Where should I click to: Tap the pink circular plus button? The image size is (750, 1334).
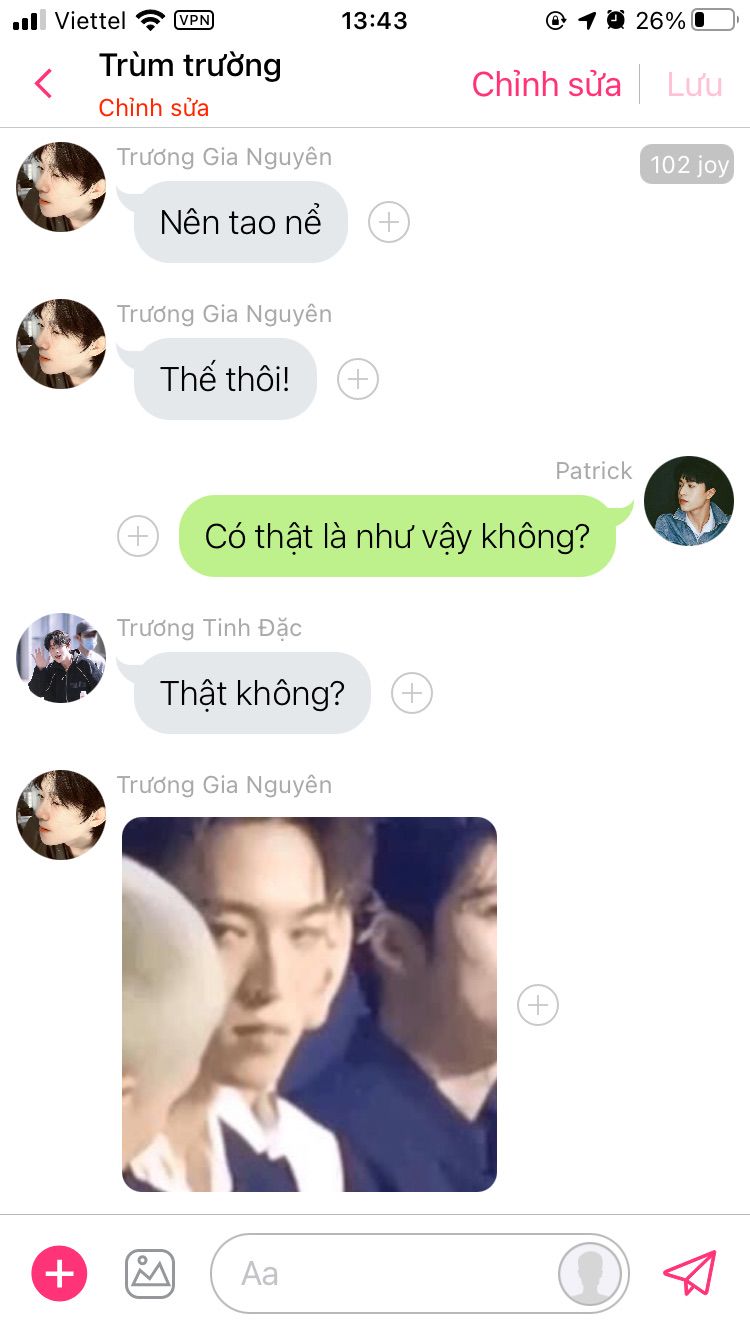tap(60, 1273)
